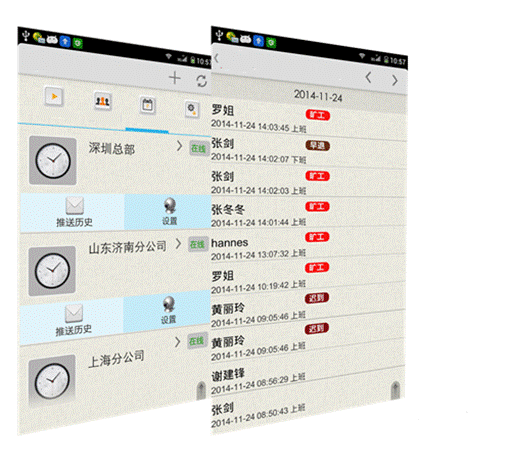Tap scroll-to-top arrow in left phone

[x=201, y=390]
